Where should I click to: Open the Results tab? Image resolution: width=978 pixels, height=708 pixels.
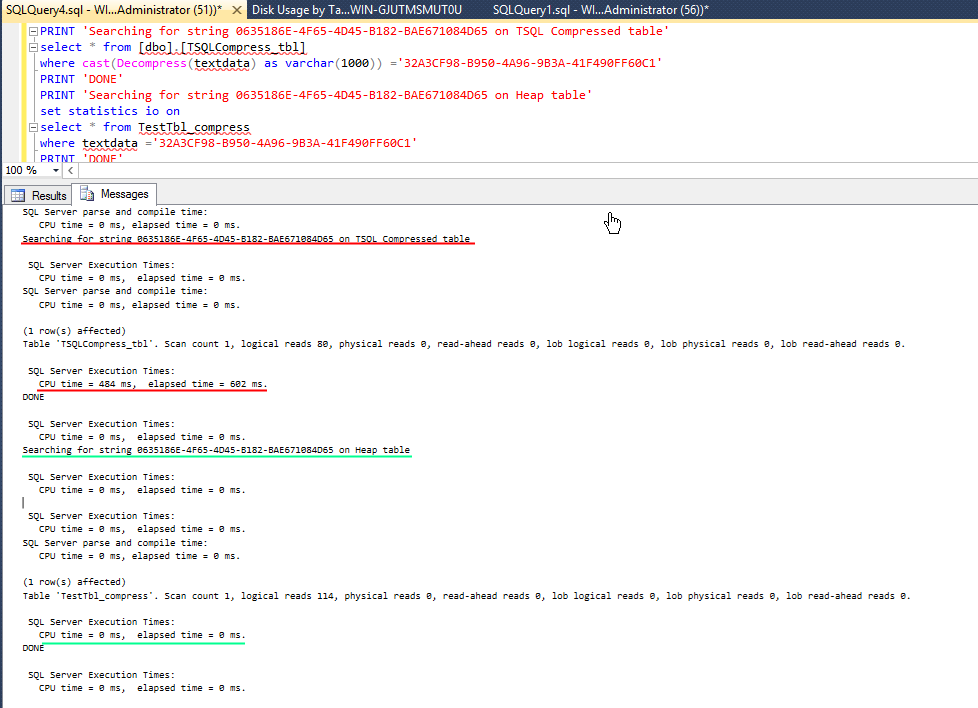tap(38, 195)
